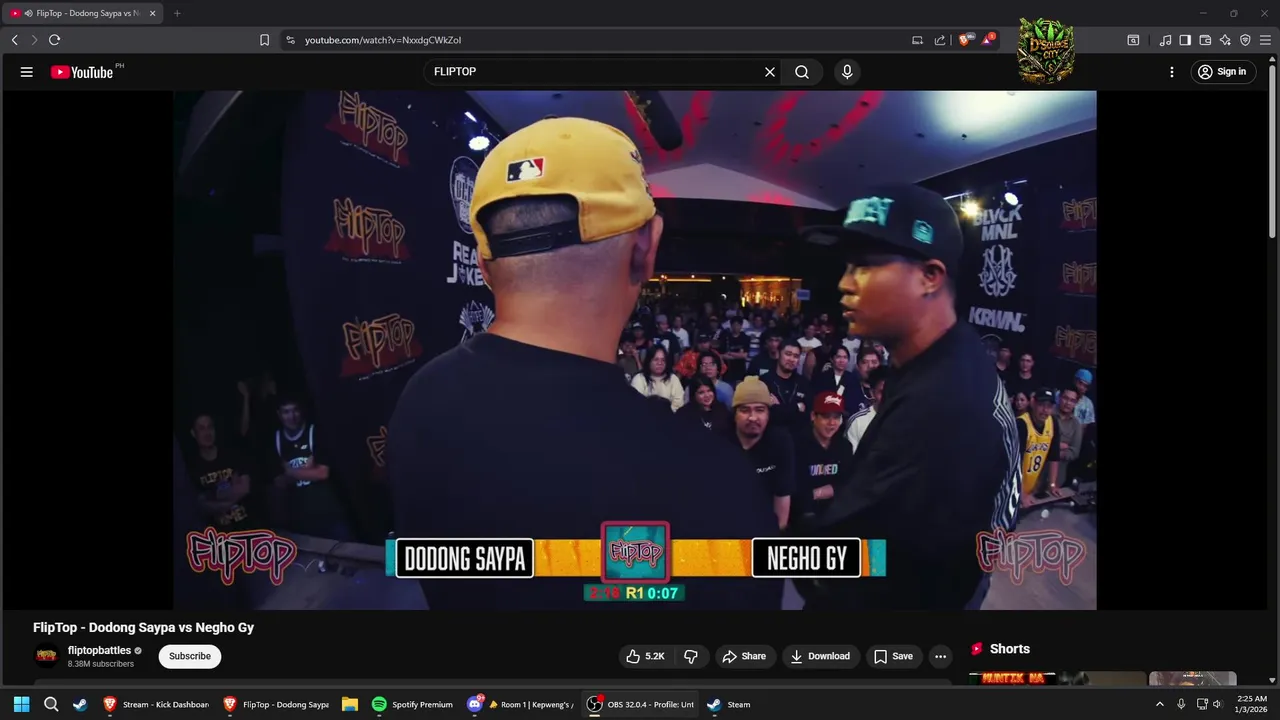Open more actions ellipsis under video
The width and height of the screenshot is (1280, 720).
(x=940, y=656)
